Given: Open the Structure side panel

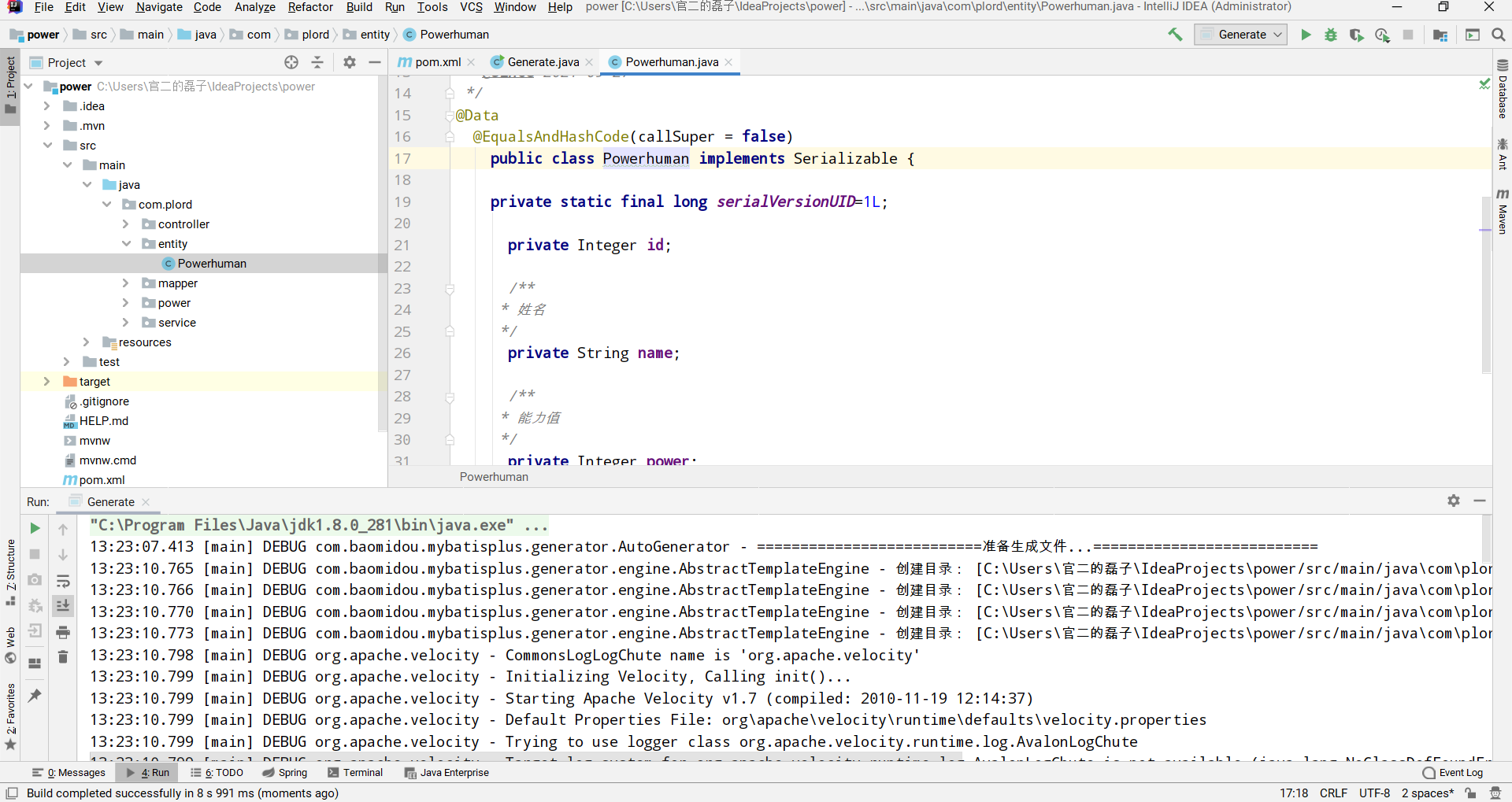Looking at the screenshot, I should [x=10, y=572].
